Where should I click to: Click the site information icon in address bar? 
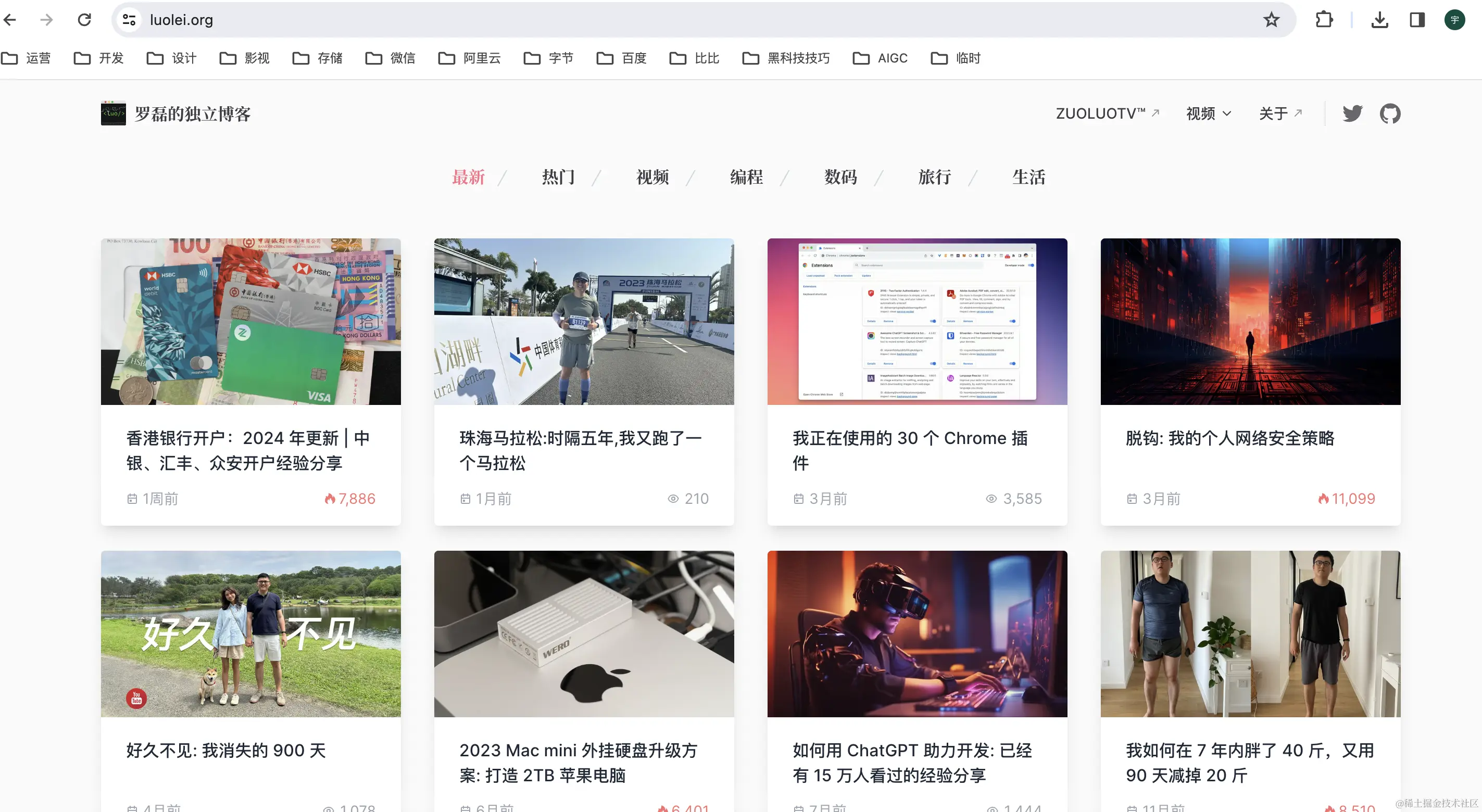coord(129,20)
